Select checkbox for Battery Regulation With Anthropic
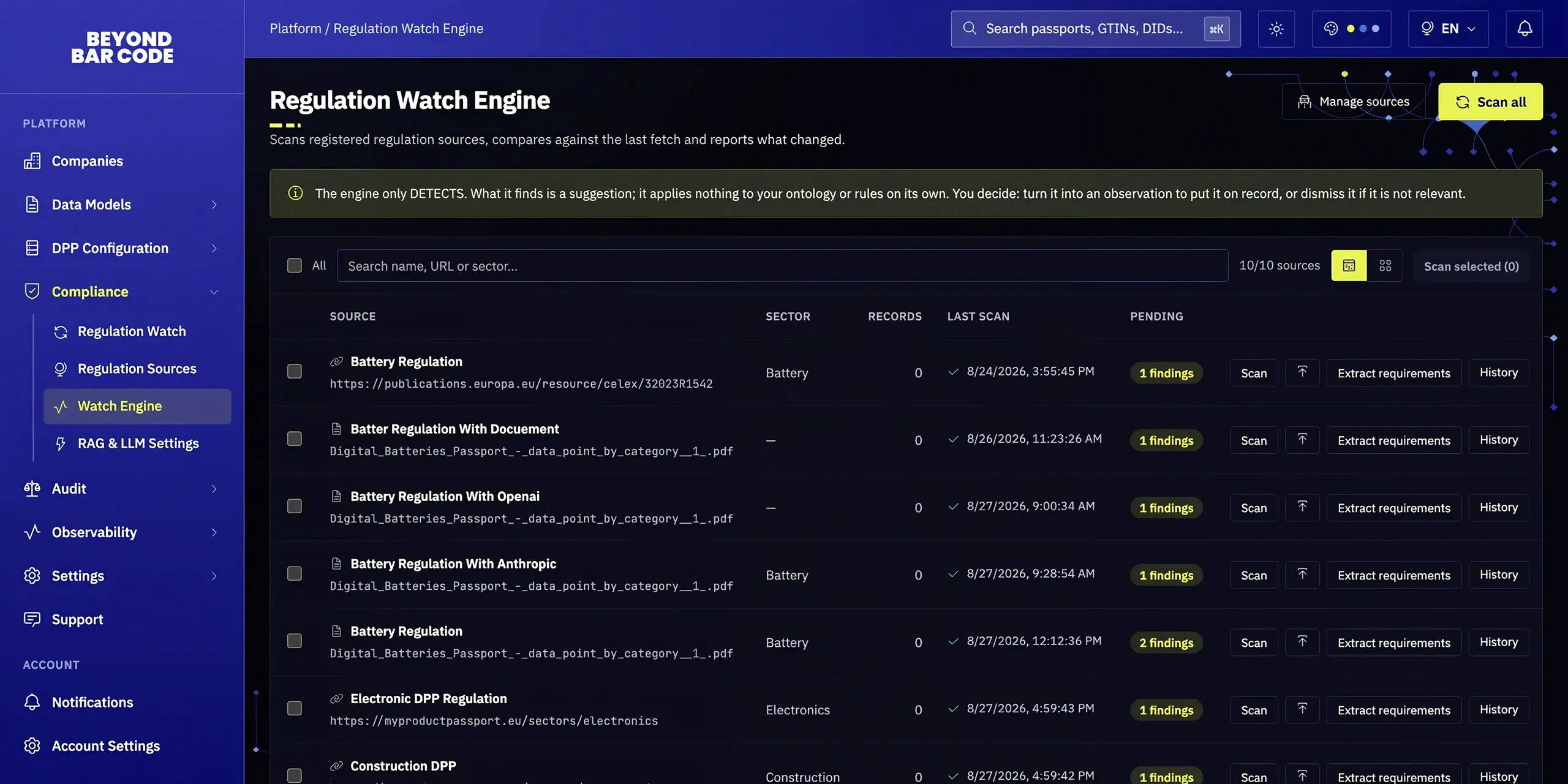 pyautogui.click(x=295, y=573)
